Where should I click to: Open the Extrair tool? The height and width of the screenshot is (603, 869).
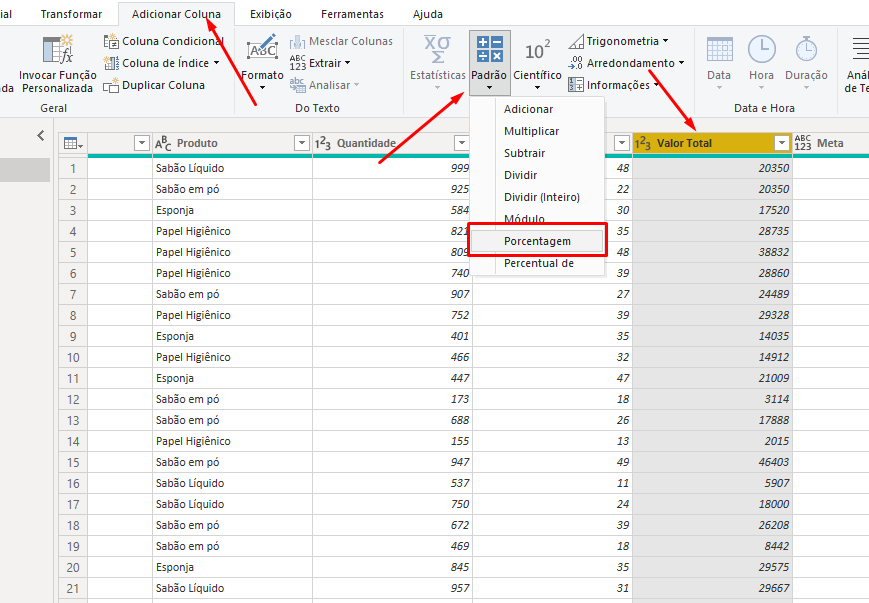(x=320, y=62)
